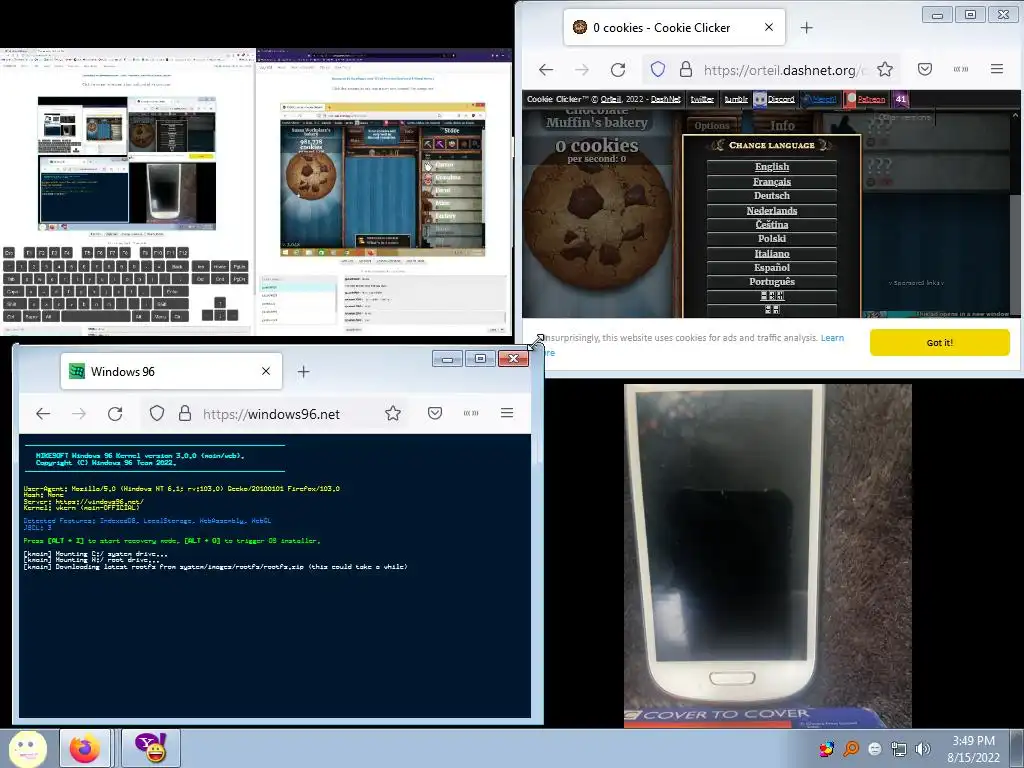Image resolution: width=1024 pixels, height=768 pixels.
Task: Choose English language
Action: (771, 167)
